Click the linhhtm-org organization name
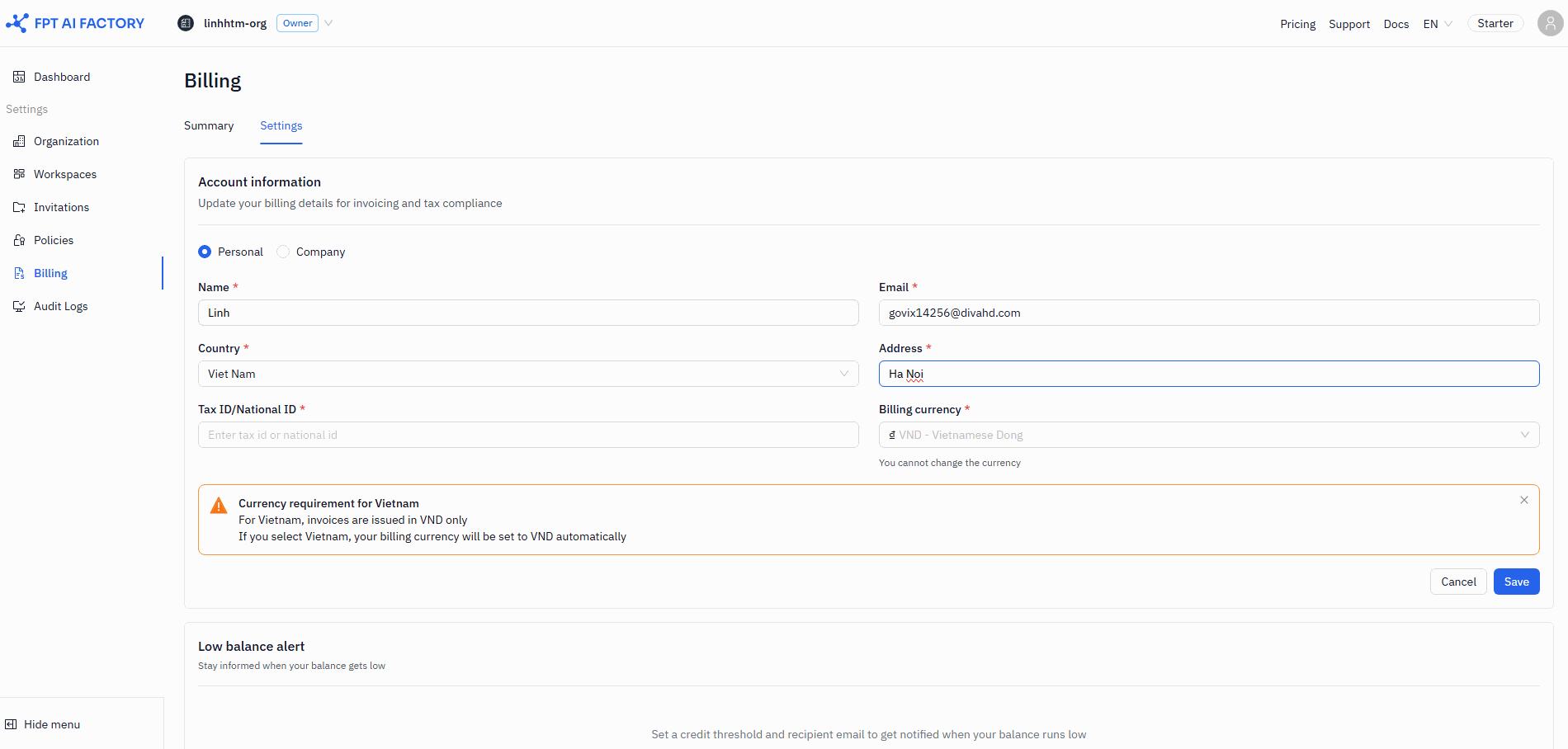Viewport: 1568px width, 749px height. (235, 23)
